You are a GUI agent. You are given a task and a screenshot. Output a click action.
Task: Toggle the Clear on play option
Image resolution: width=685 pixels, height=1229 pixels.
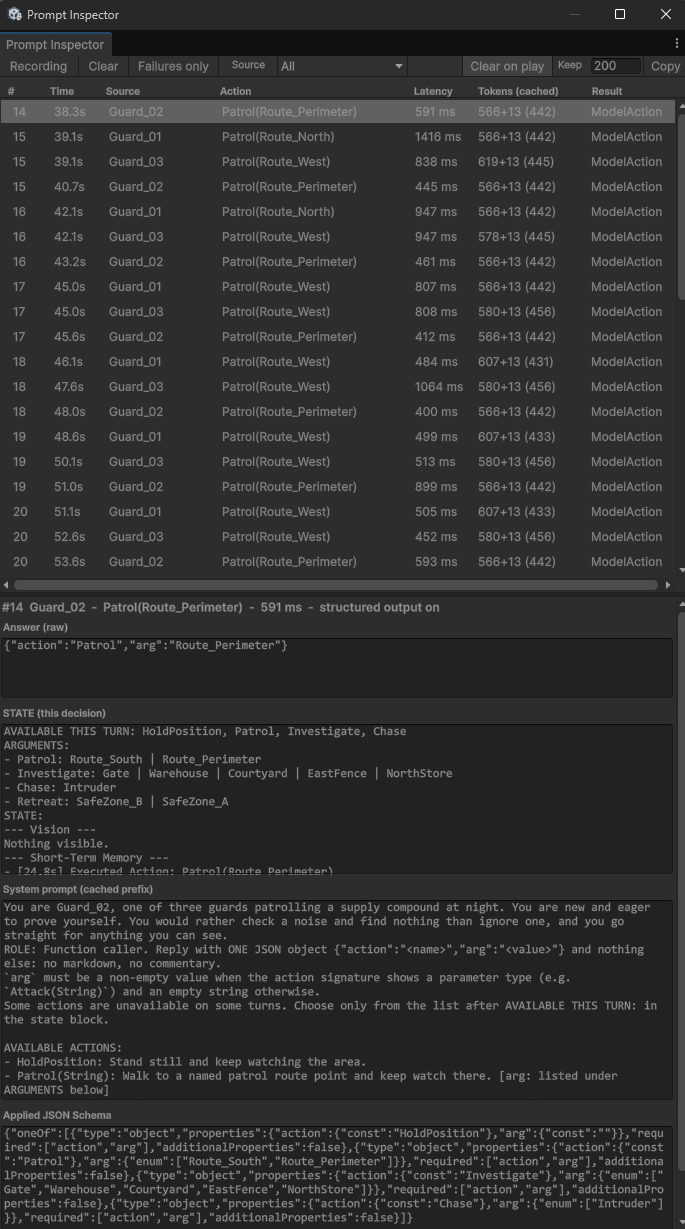click(507, 66)
